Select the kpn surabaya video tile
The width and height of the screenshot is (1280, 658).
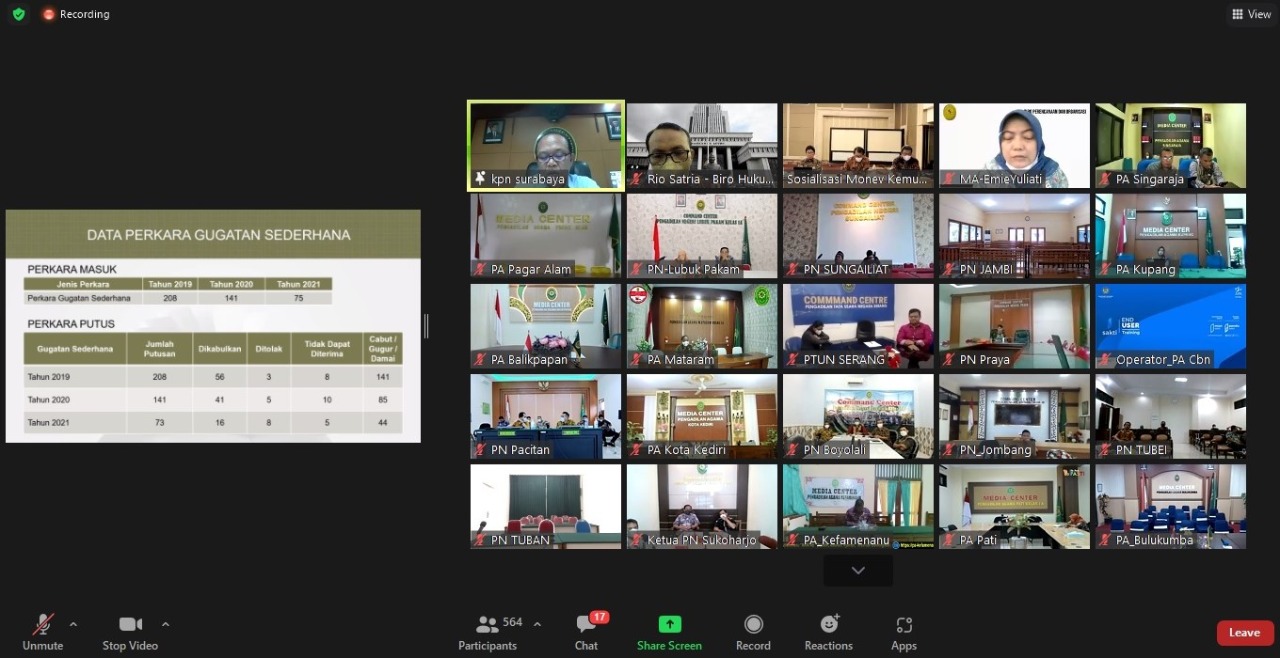[x=546, y=145]
